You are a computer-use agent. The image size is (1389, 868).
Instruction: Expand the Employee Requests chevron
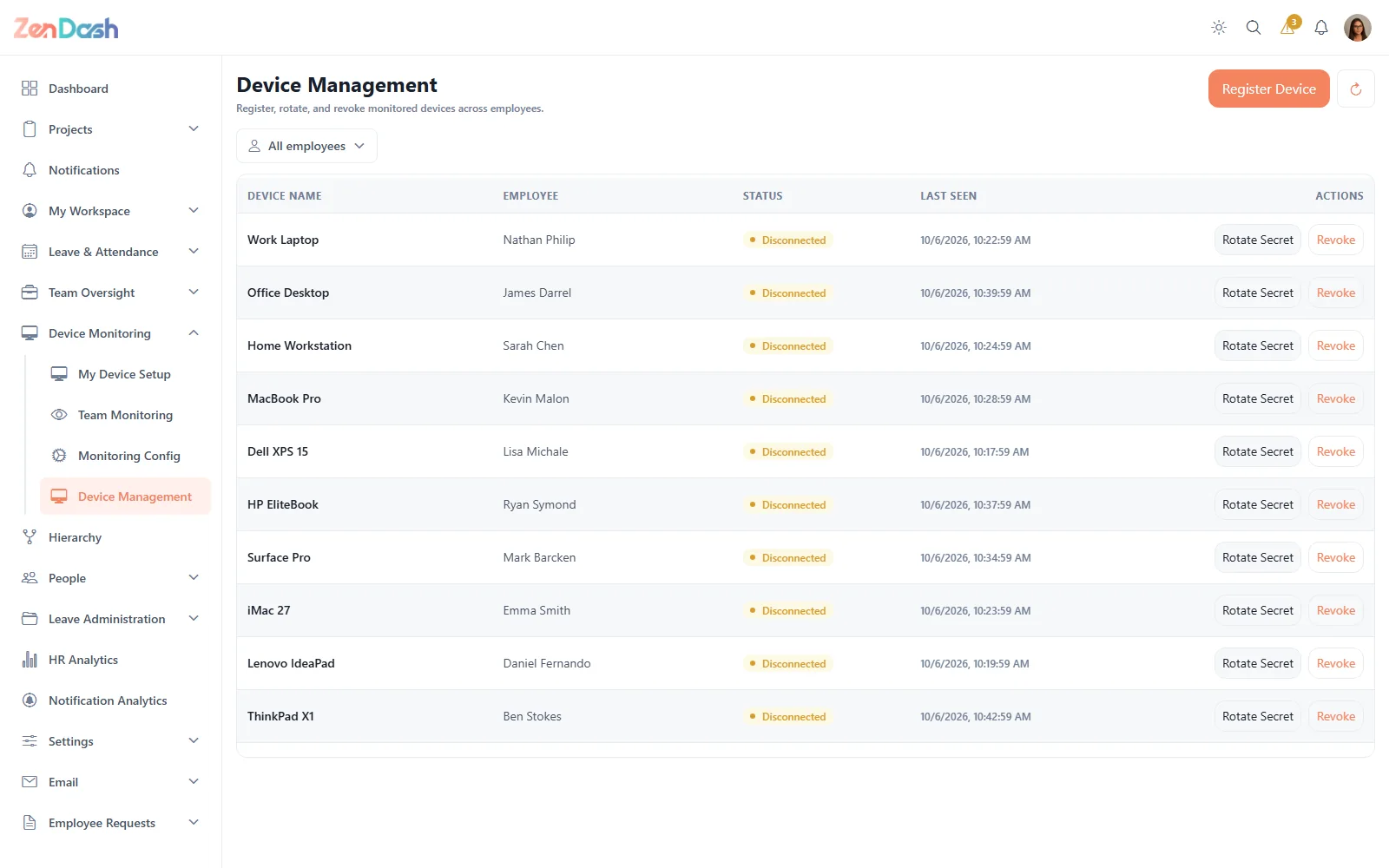click(194, 823)
